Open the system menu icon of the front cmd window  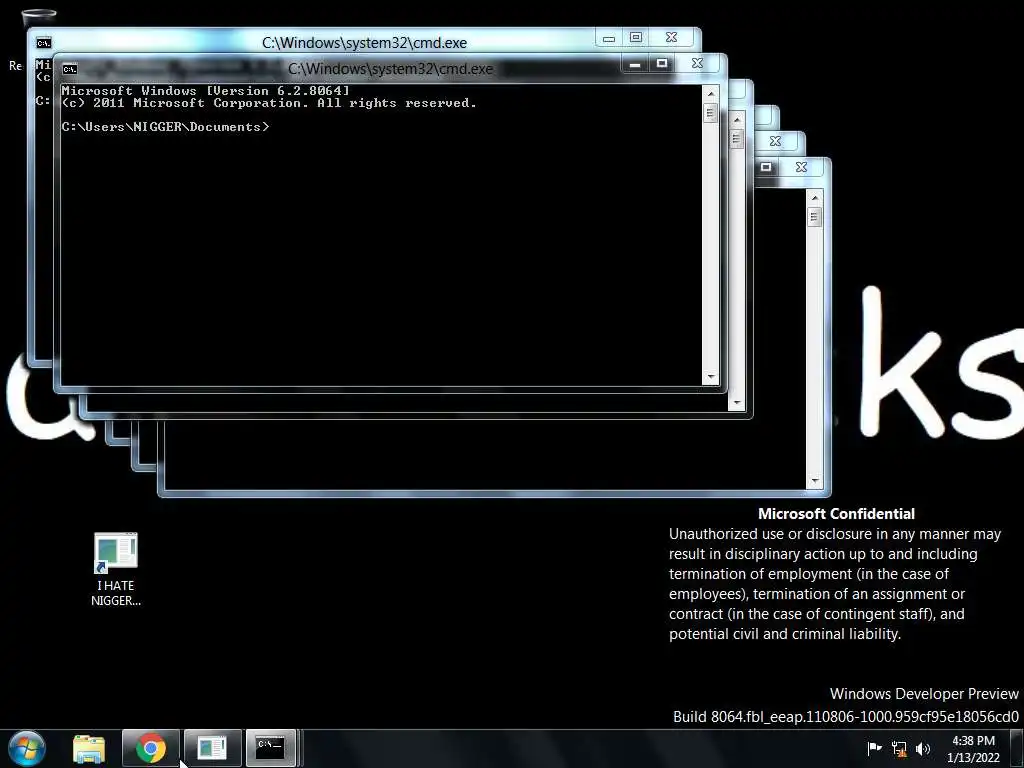(70, 69)
